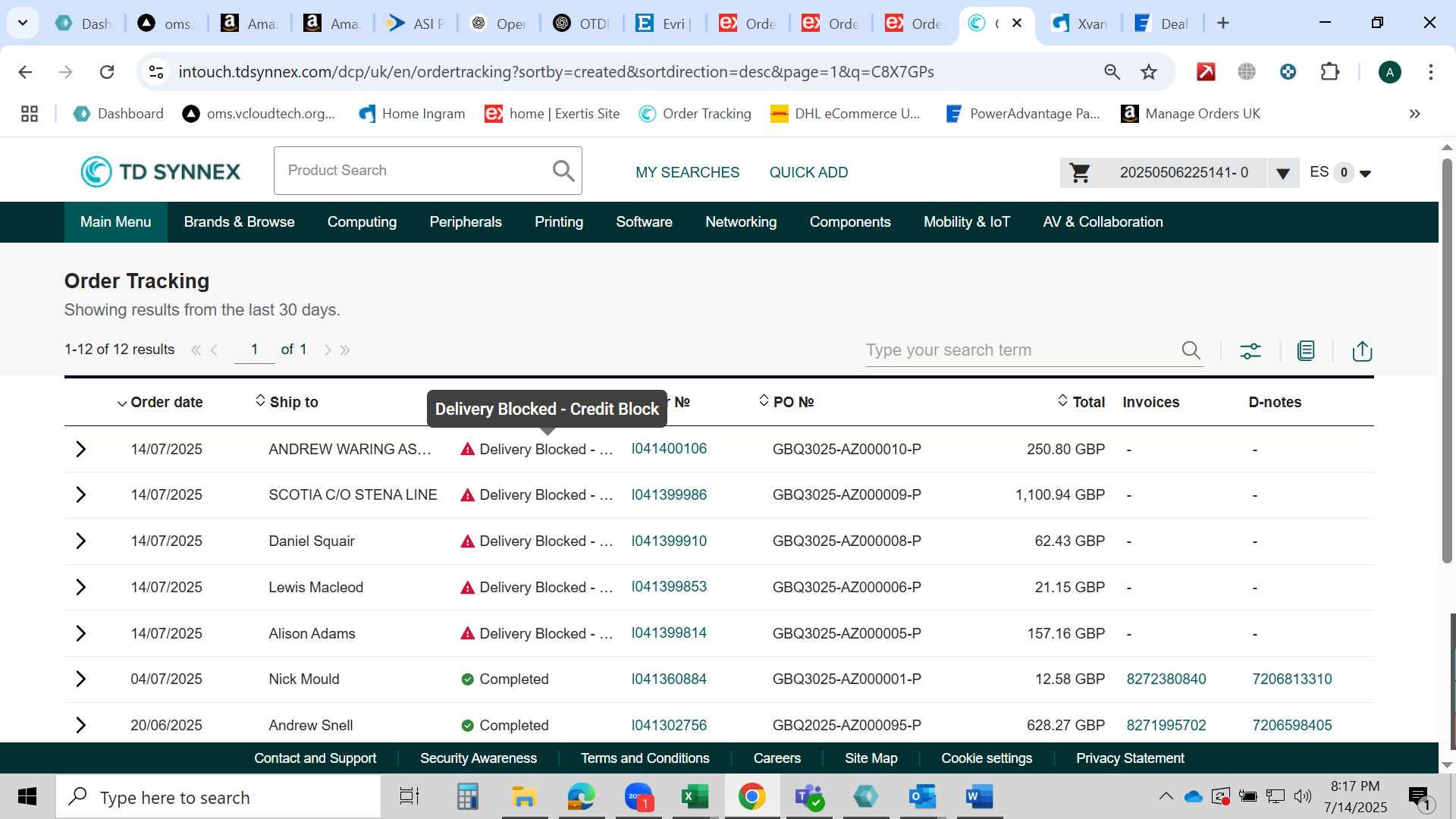The height and width of the screenshot is (819, 1456).
Task: Open the tab search dropdown chevron
Action: pyautogui.click(x=23, y=23)
